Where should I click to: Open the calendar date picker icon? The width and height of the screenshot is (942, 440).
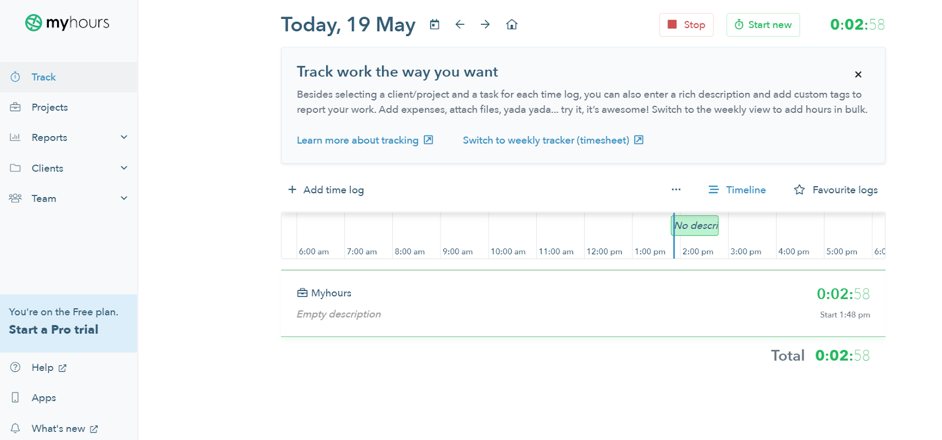(434, 25)
